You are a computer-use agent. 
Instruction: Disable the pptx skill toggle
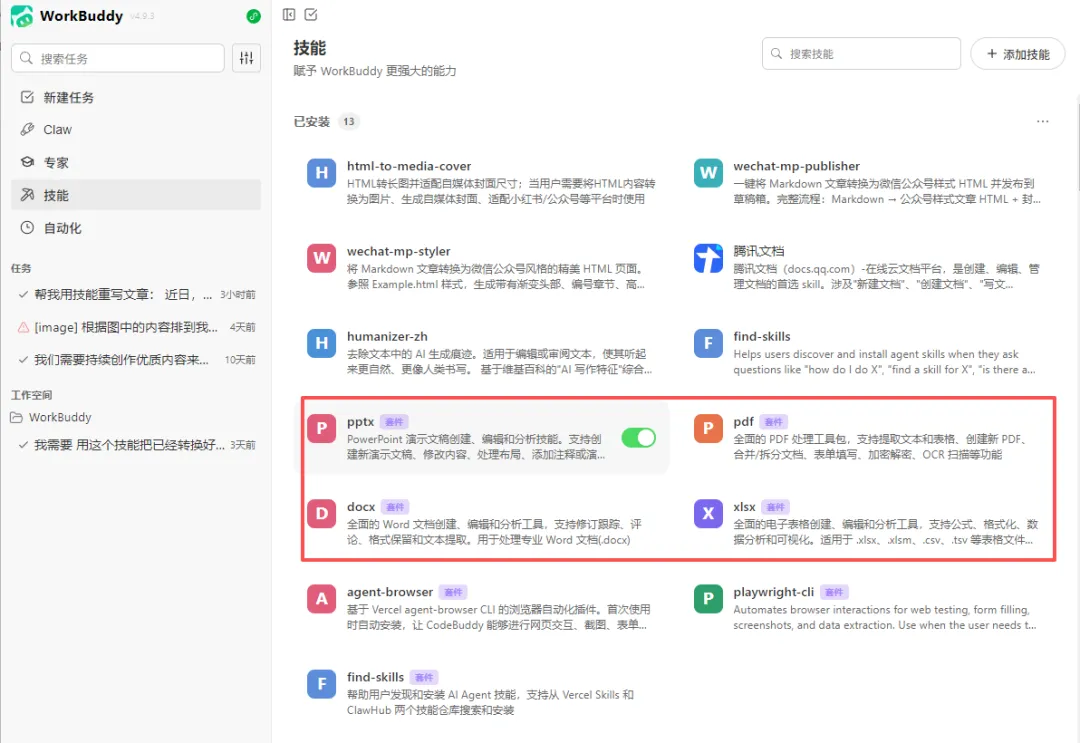point(638,437)
